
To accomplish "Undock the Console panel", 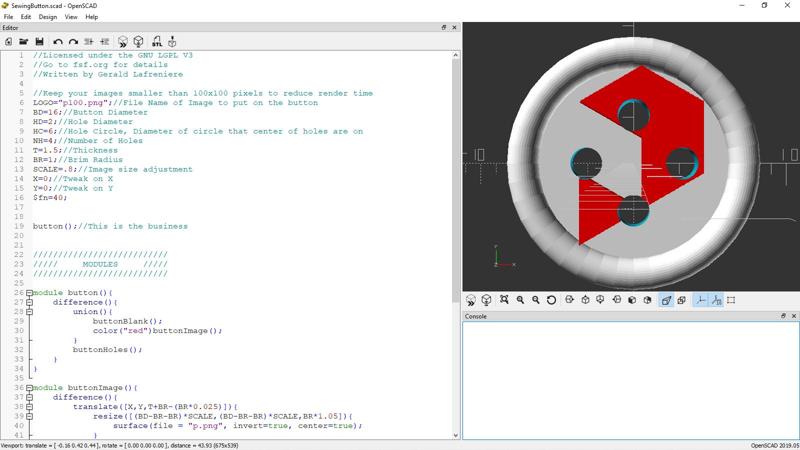I will (x=783, y=316).
